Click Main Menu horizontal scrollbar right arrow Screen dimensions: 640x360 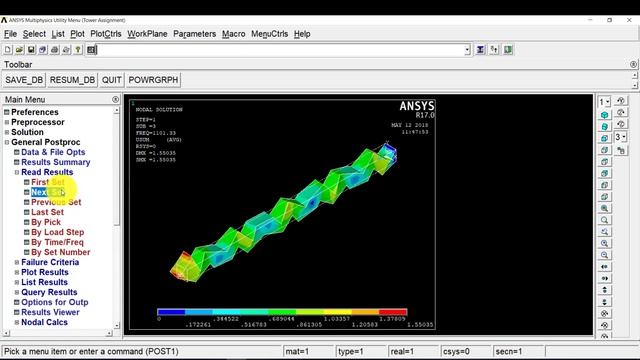click(109, 333)
